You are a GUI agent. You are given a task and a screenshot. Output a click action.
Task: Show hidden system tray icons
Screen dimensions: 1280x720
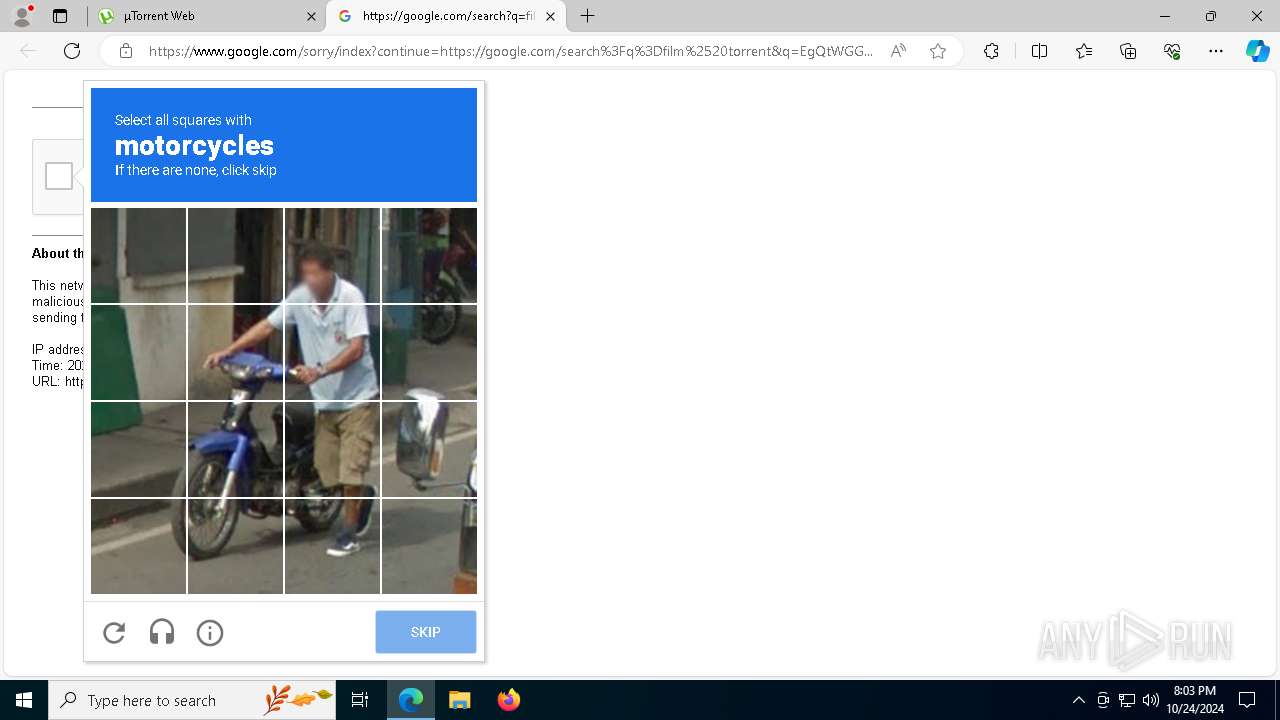[x=1078, y=700]
